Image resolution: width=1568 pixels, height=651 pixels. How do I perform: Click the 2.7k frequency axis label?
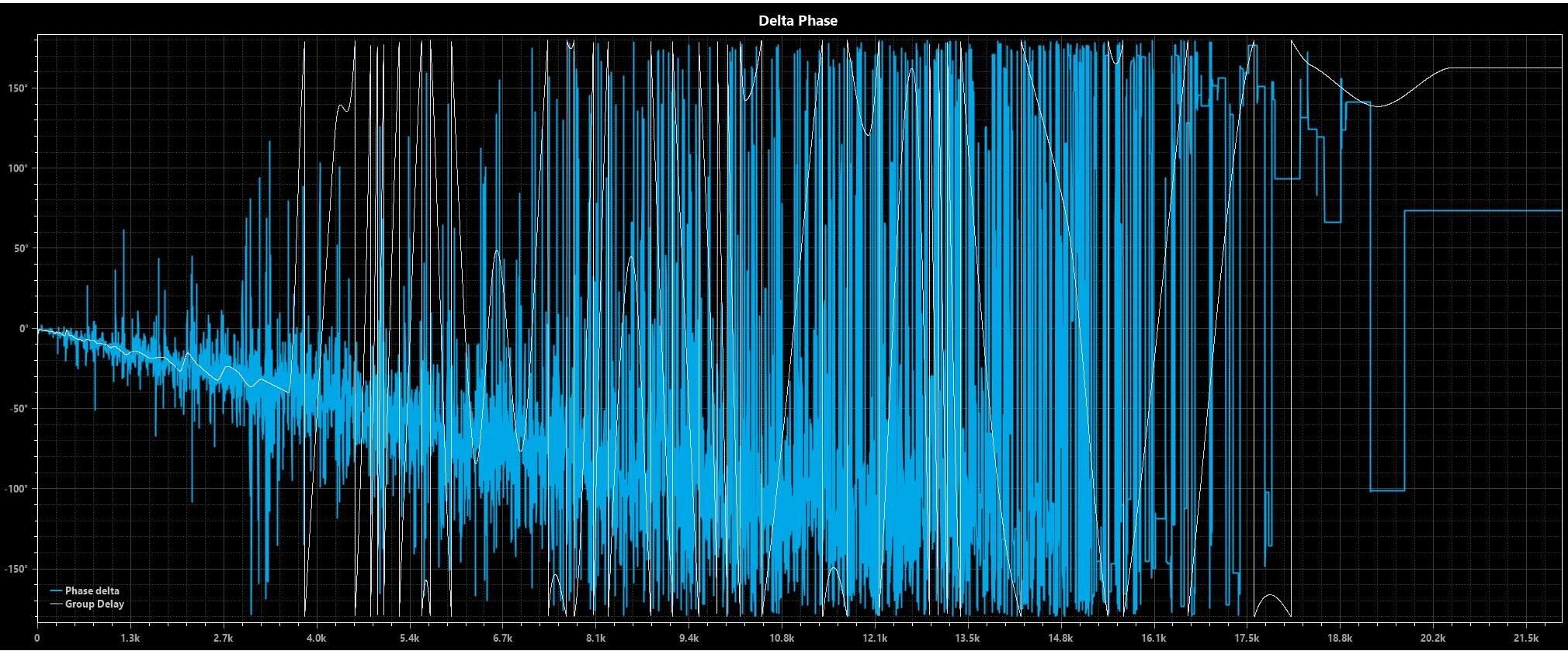[x=224, y=639]
